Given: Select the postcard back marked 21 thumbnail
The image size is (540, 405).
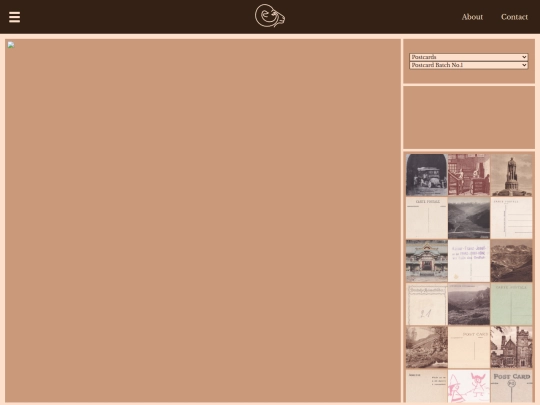Looking at the screenshot, I should tap(426, 304).
